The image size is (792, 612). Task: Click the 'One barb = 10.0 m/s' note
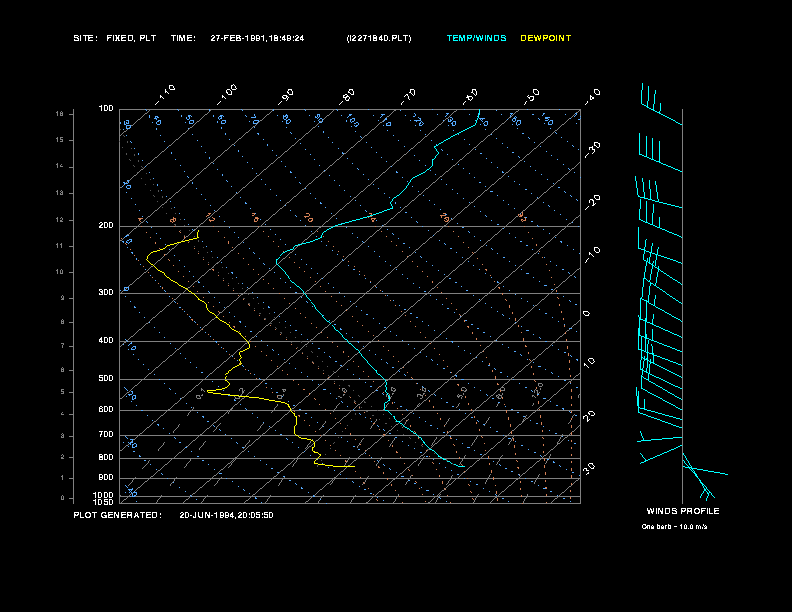tap(674, 527)
